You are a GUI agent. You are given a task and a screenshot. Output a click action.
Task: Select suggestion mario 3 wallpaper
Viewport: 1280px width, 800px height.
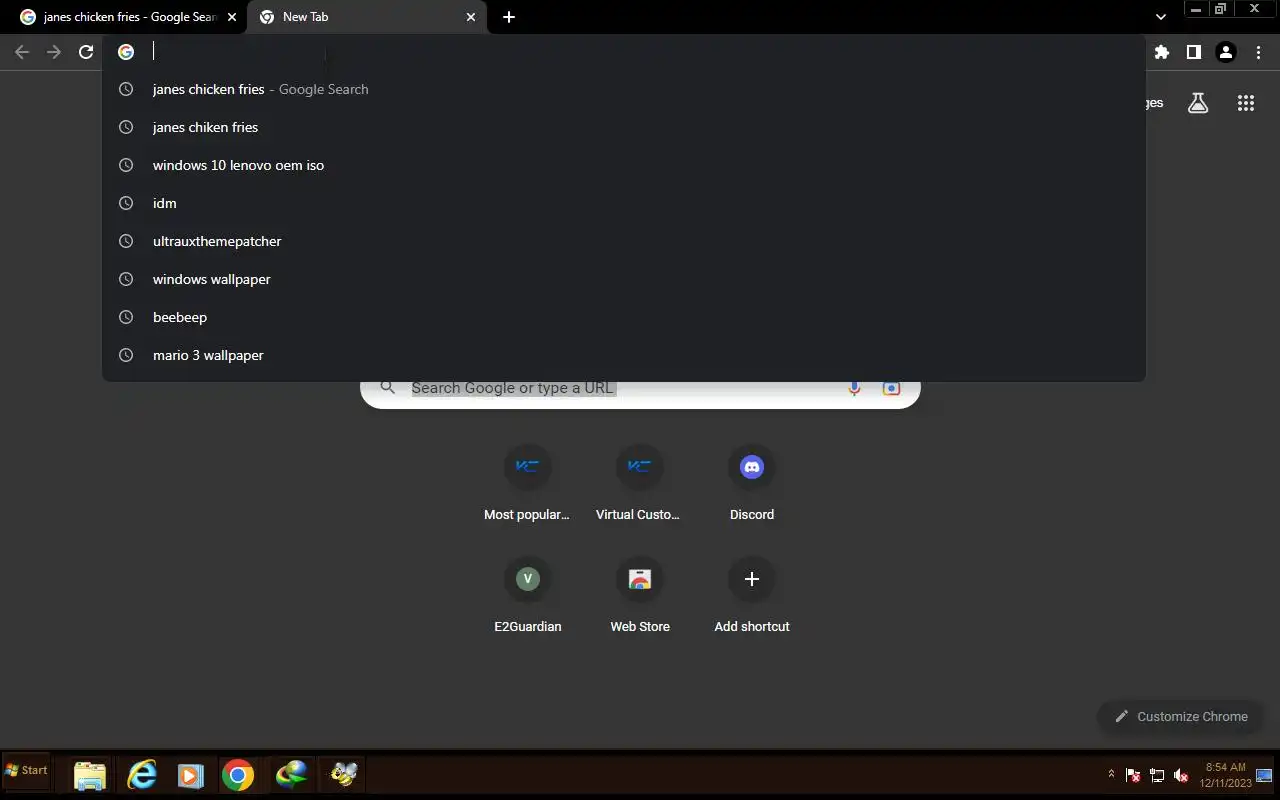pos(624,355)
